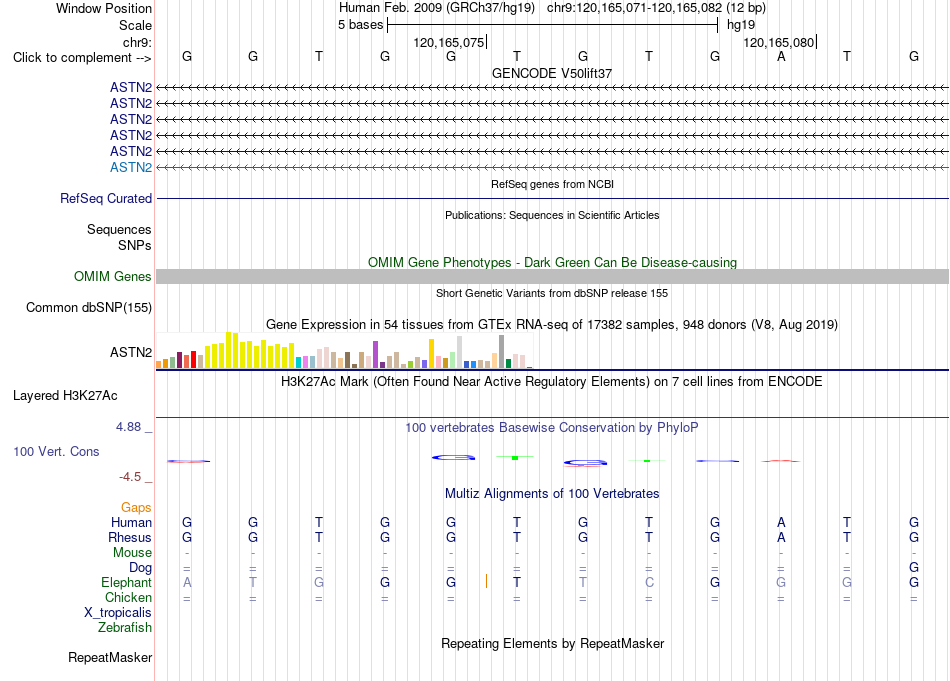Click the light blue ASTN2 transcript arrow line
Viewport: 950px width, 681px height.
coord(552,167)
